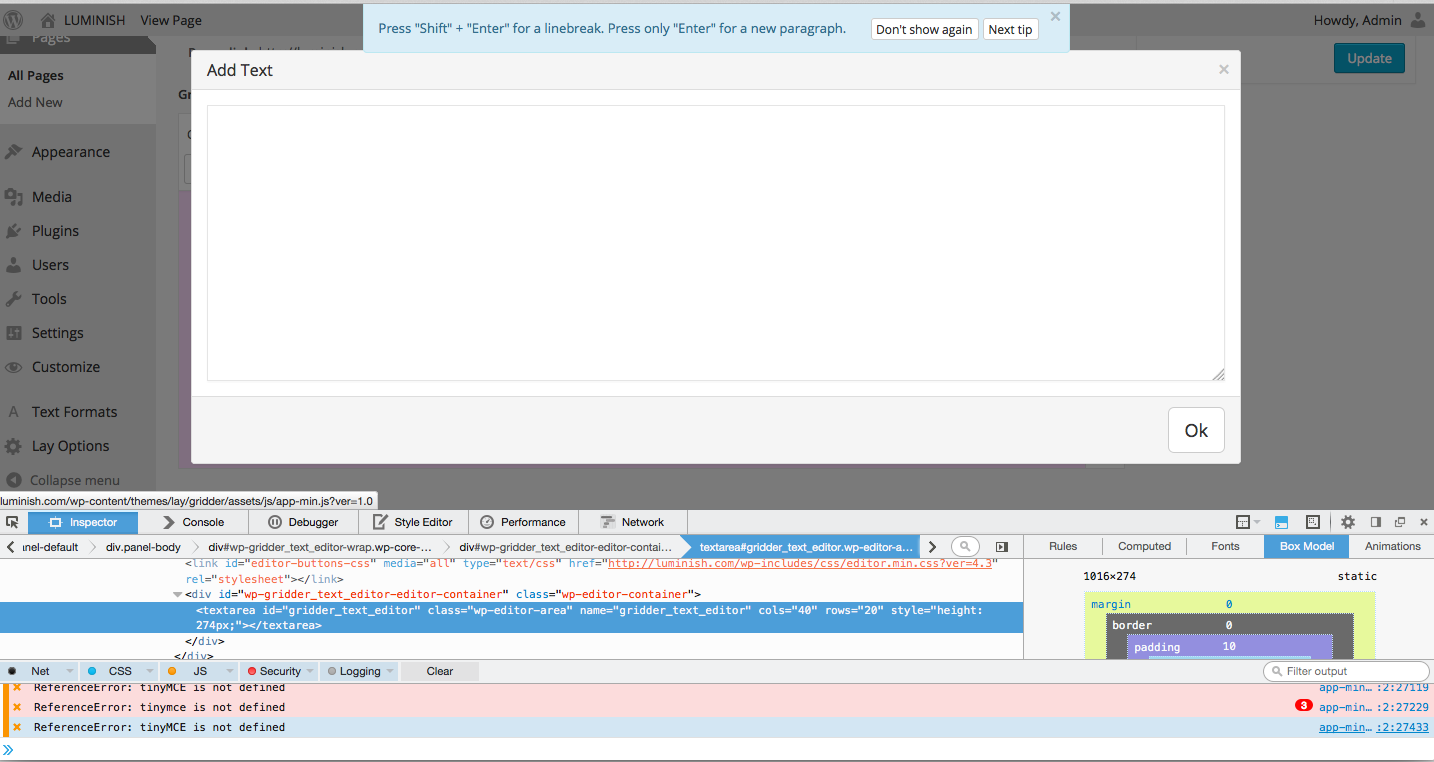This screenshot has height=762, width=1434.
Task: Open Responsive Design Mode icon
Action: point(1312,521)
